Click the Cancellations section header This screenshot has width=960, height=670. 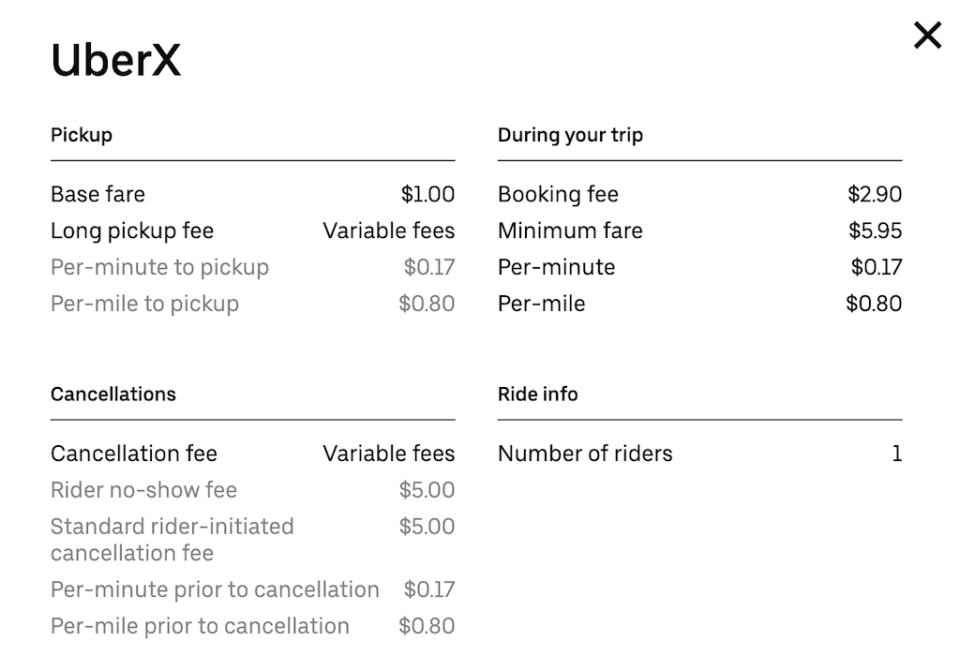(113, 394)
